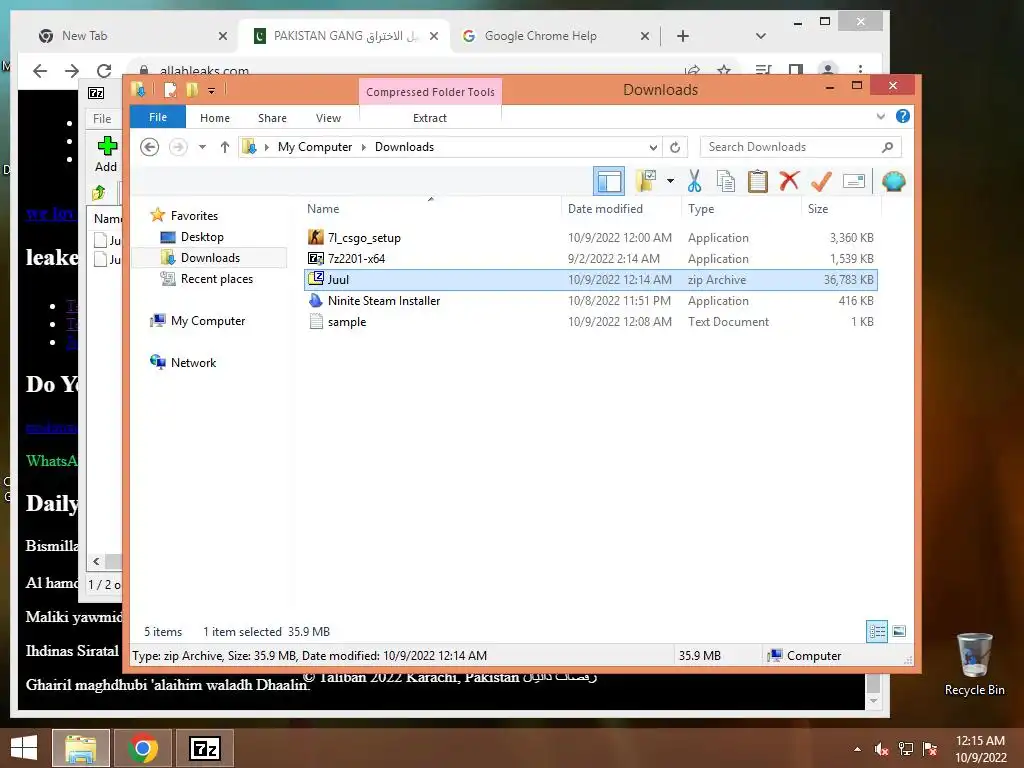Open the Windows Start button
The height and width of the screenshot is (768, 1024).
click(24, 748)
